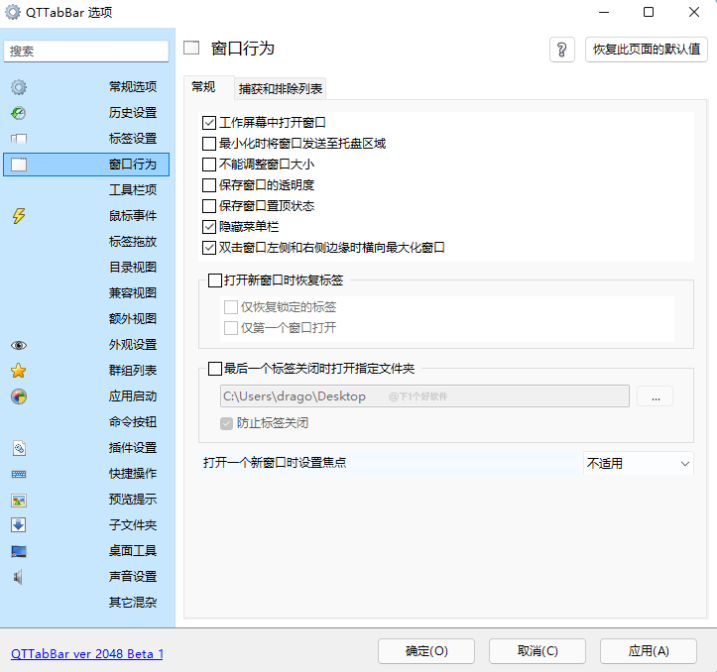Viewport: 717px width, 672px height.
Task: Click the 确定(O) button
Action: 426,651
